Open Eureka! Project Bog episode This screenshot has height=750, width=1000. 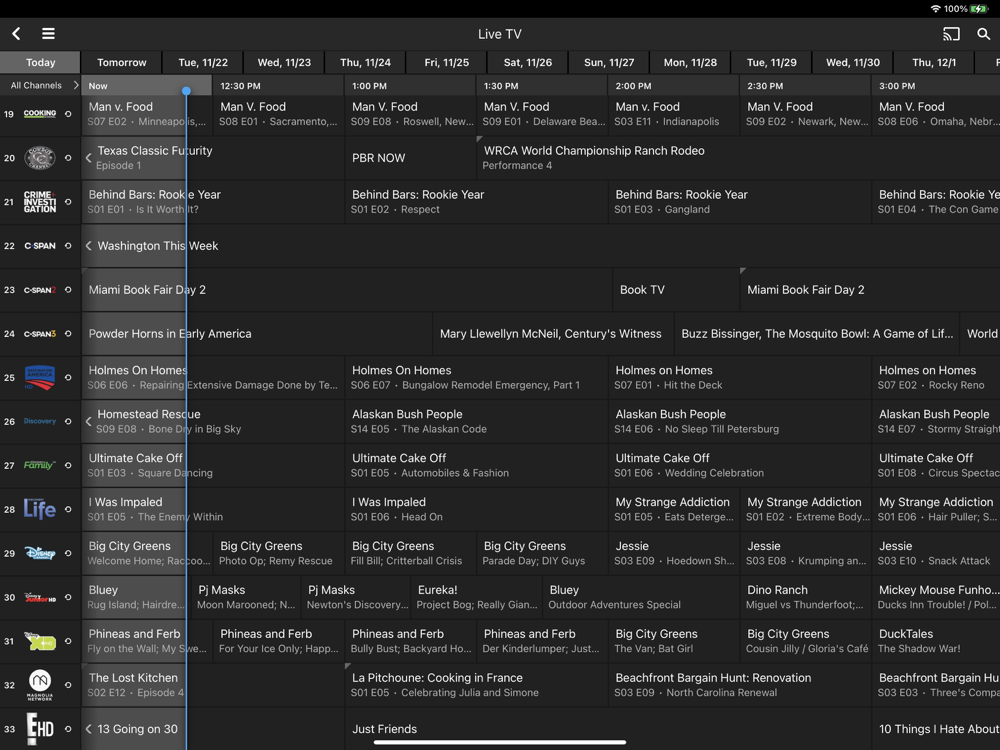(x=476, y=597)
